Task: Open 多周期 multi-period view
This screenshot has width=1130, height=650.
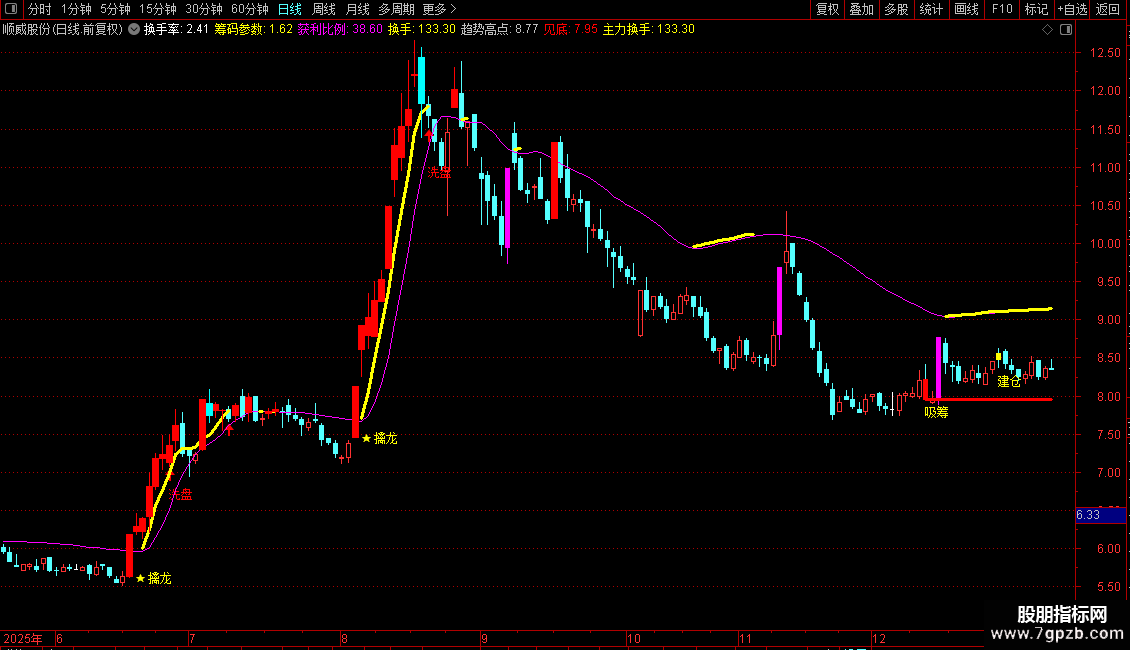Action: coord(396,9)
